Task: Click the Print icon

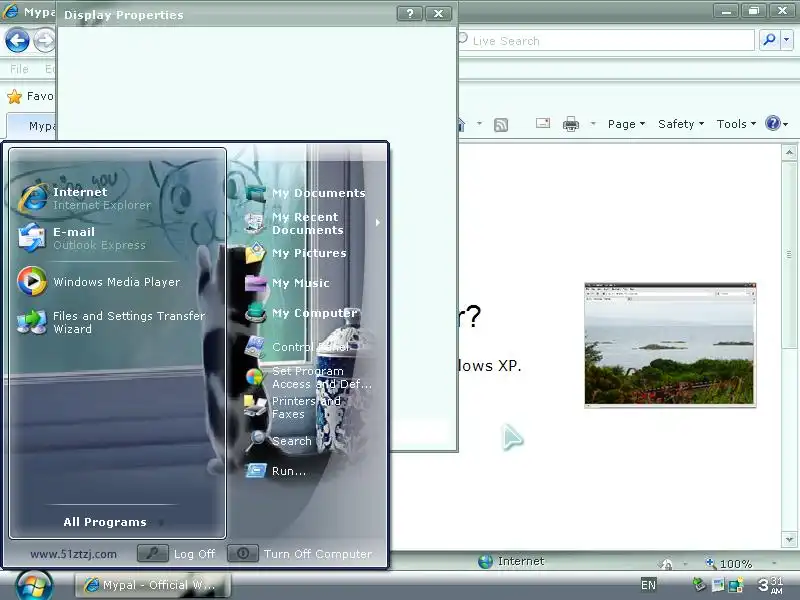Action: click(570, 124)
